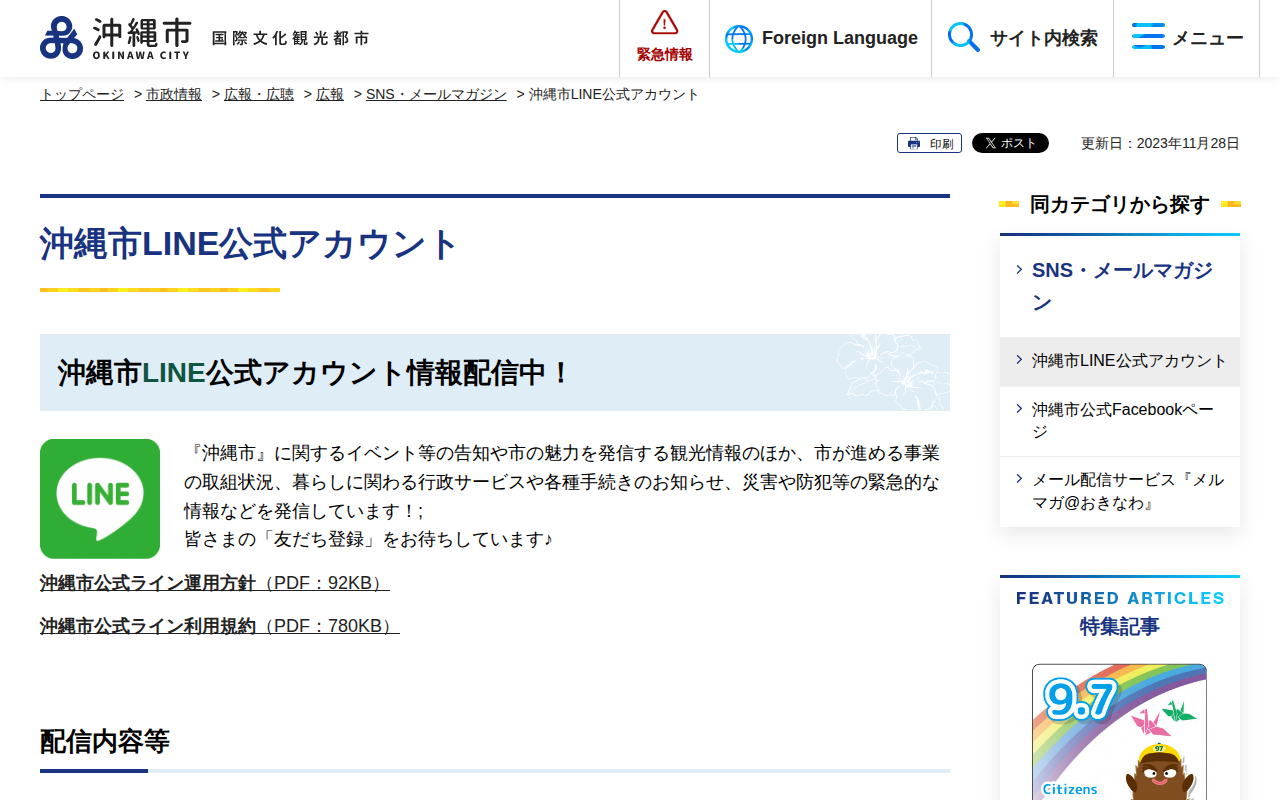
Task: Click the green LINE app icon
Action: tap(100, 499)
